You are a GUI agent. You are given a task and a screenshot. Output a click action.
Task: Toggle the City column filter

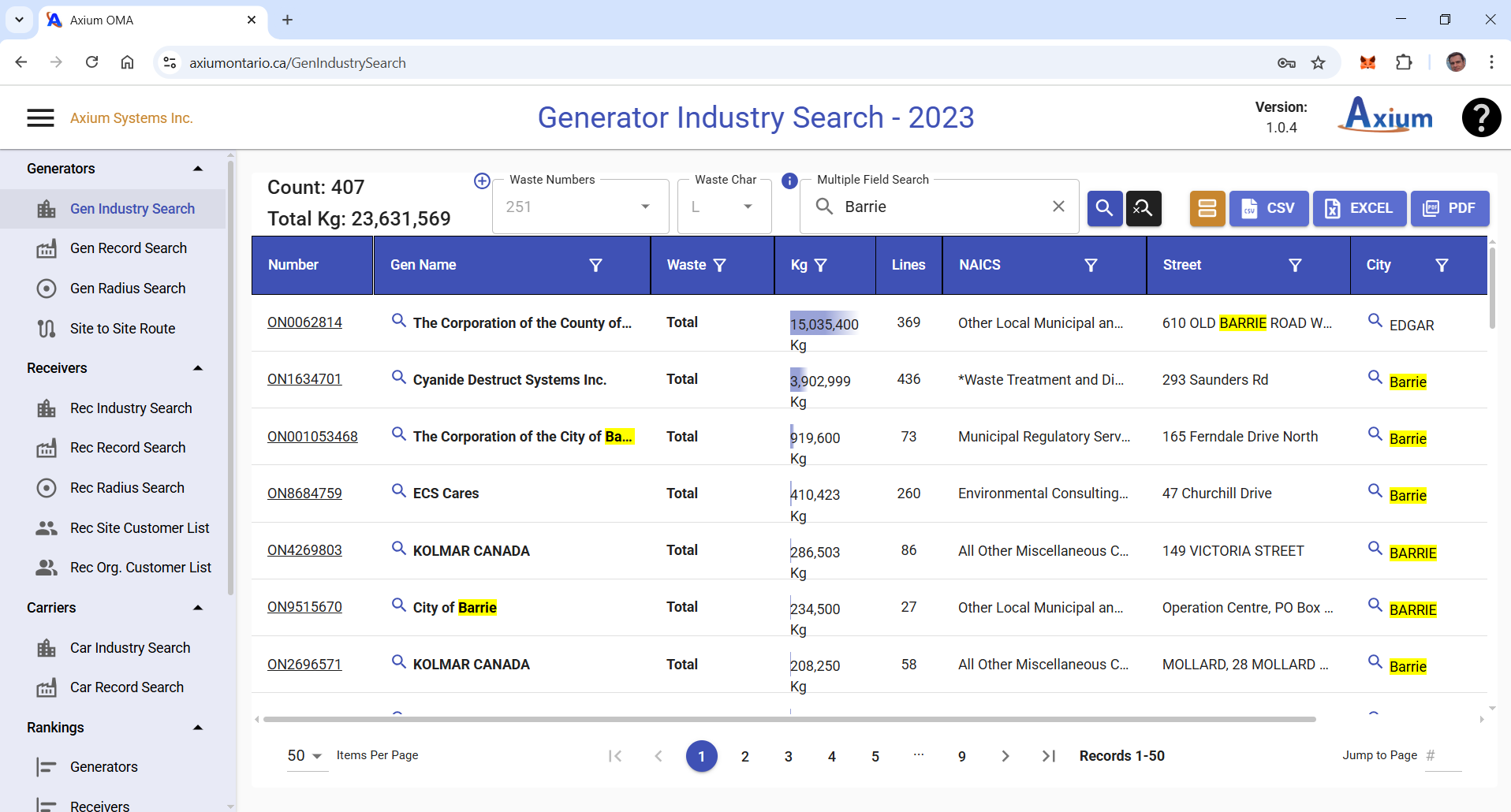point(1441,265)
